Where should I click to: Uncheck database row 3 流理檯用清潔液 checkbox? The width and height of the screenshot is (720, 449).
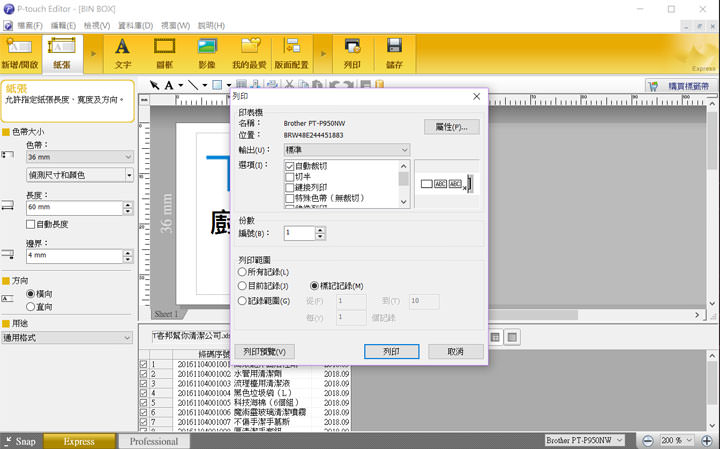[x=143, y=383]
